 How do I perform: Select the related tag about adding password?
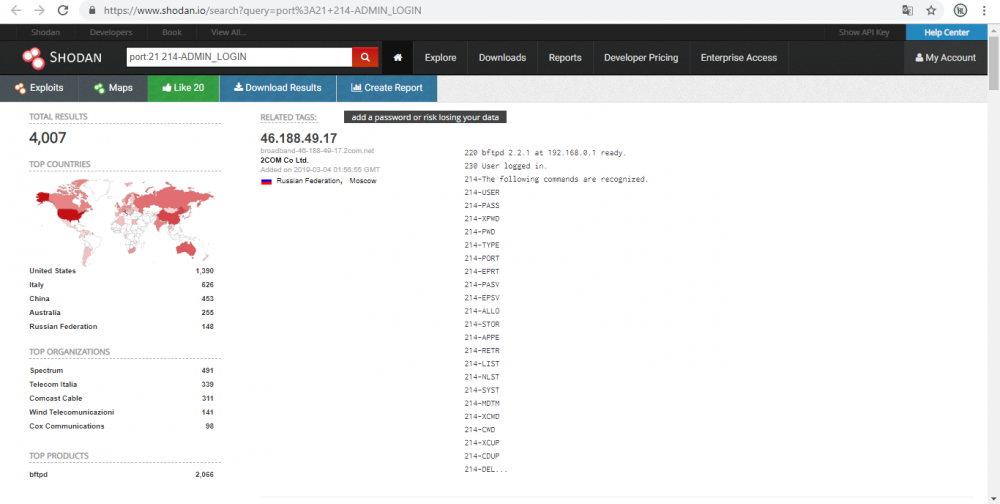coord(425,117)
